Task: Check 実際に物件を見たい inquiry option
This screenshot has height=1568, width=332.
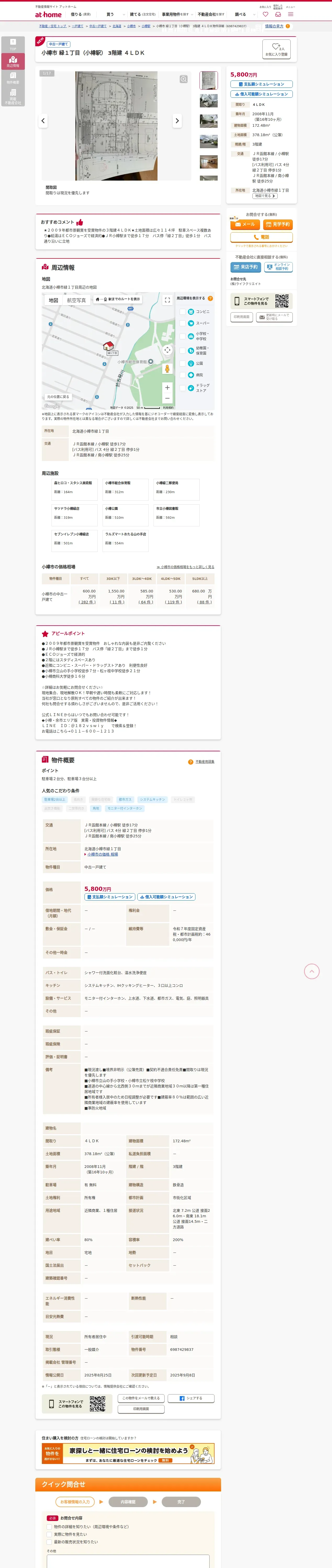Action: (50, 1535)
